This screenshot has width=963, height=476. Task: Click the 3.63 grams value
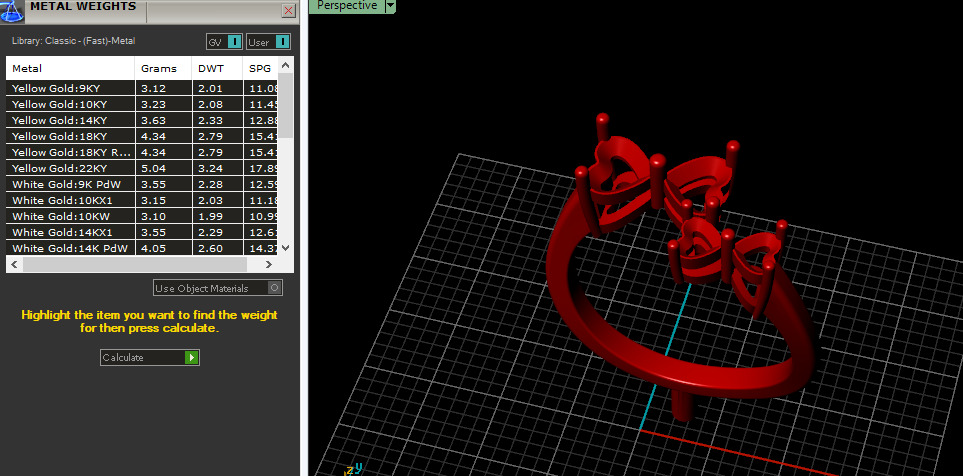point(154,120)
